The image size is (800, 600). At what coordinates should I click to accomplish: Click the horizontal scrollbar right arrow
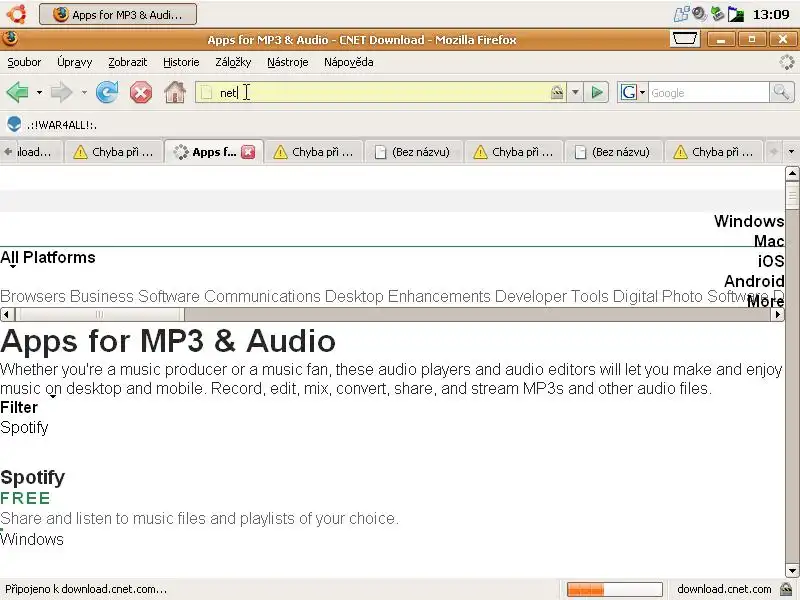777,314
